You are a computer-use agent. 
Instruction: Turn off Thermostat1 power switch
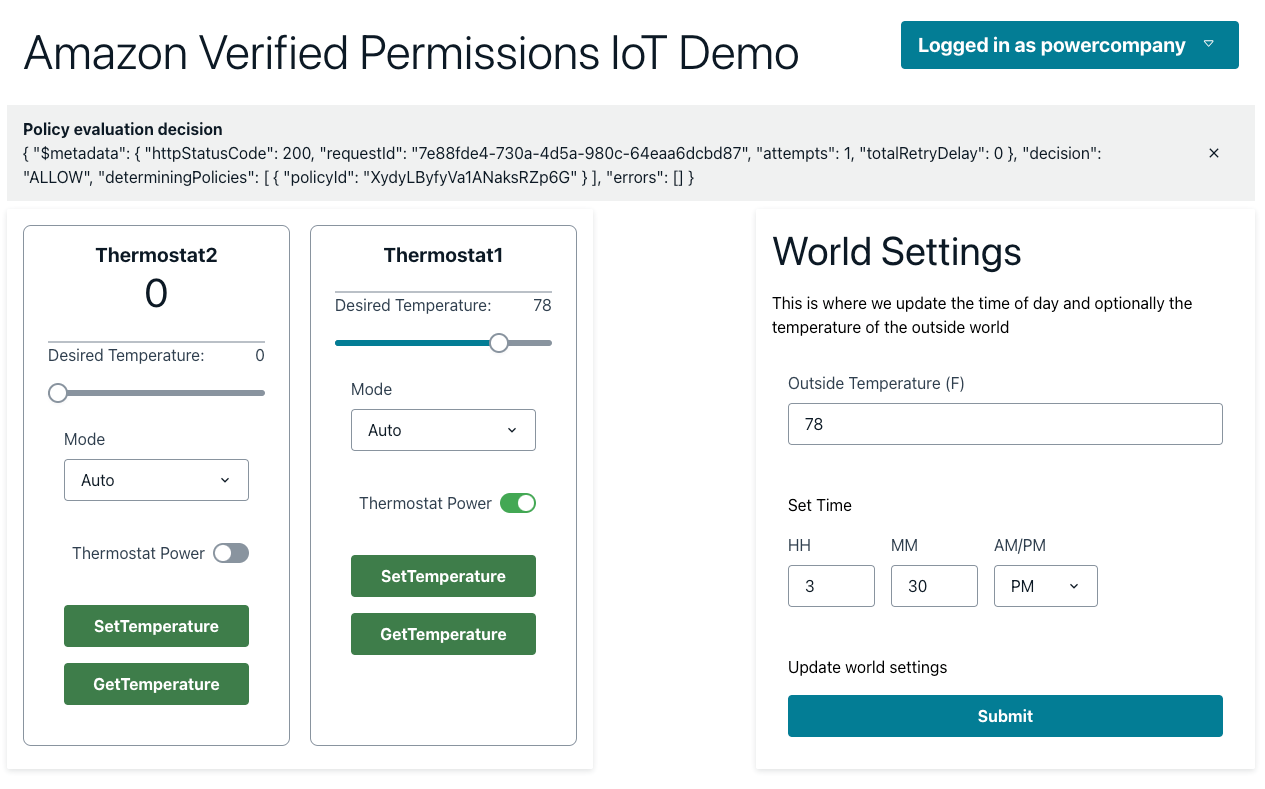tap(518, 503)
